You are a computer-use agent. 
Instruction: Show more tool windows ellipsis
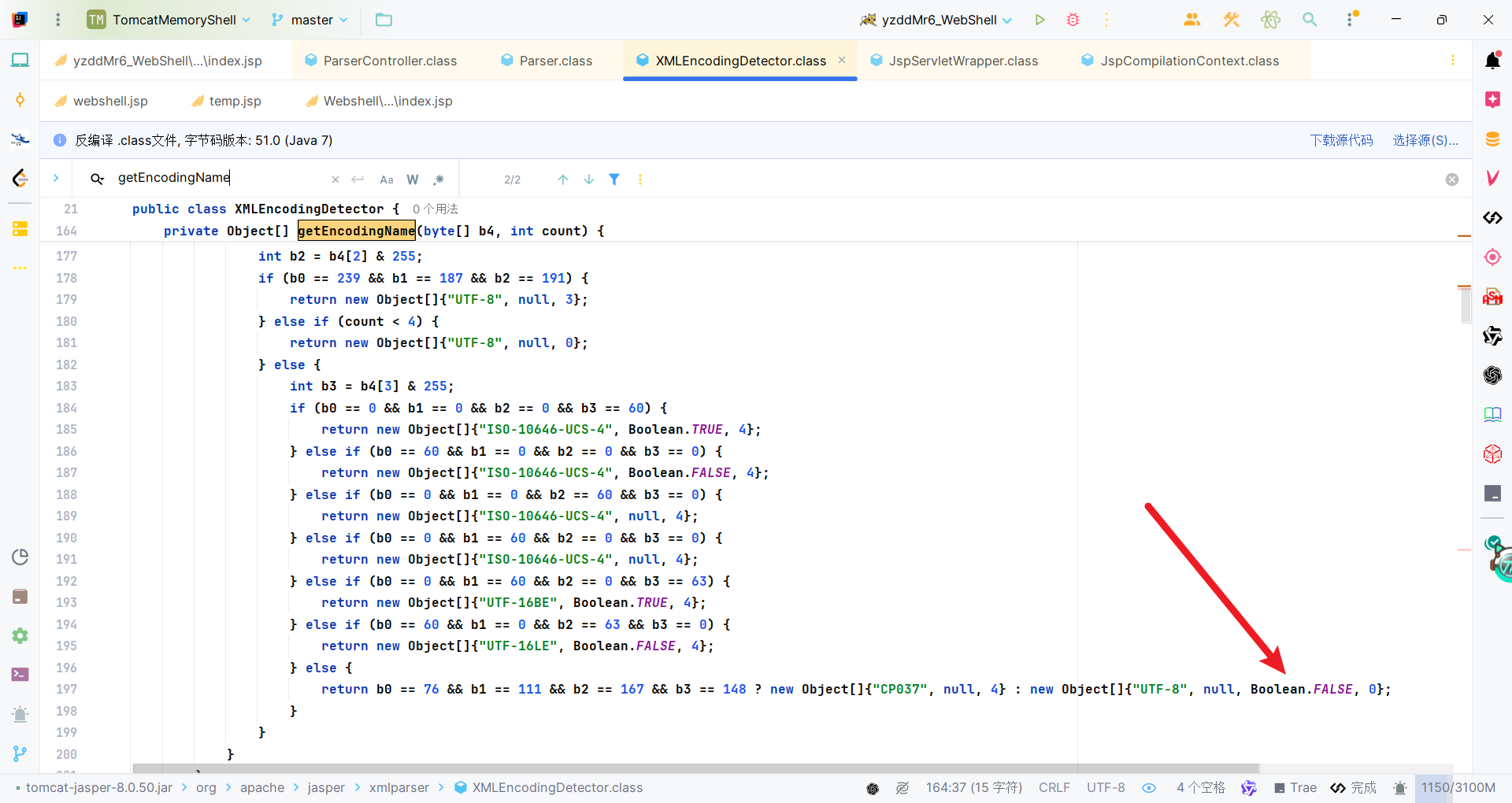point(20,268)
